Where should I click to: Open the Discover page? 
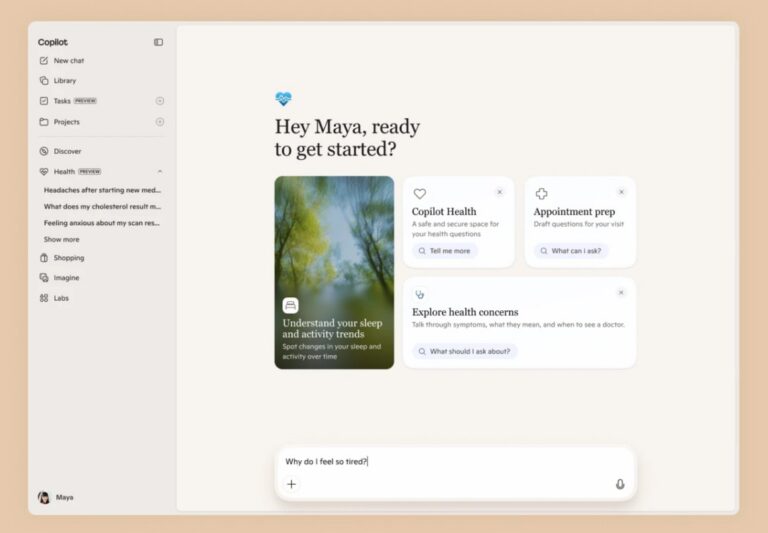coord(67,151)
